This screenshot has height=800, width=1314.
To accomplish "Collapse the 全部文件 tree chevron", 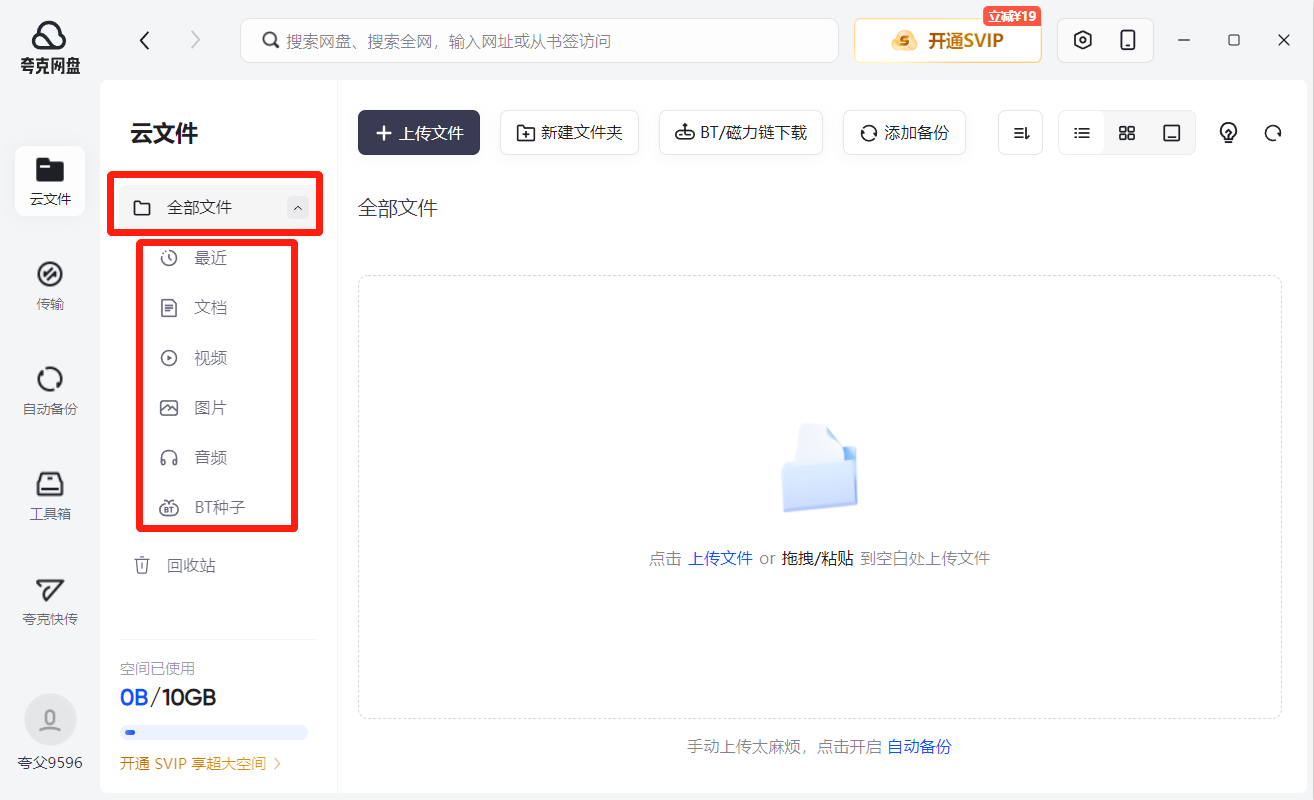I will click(297, 208).
